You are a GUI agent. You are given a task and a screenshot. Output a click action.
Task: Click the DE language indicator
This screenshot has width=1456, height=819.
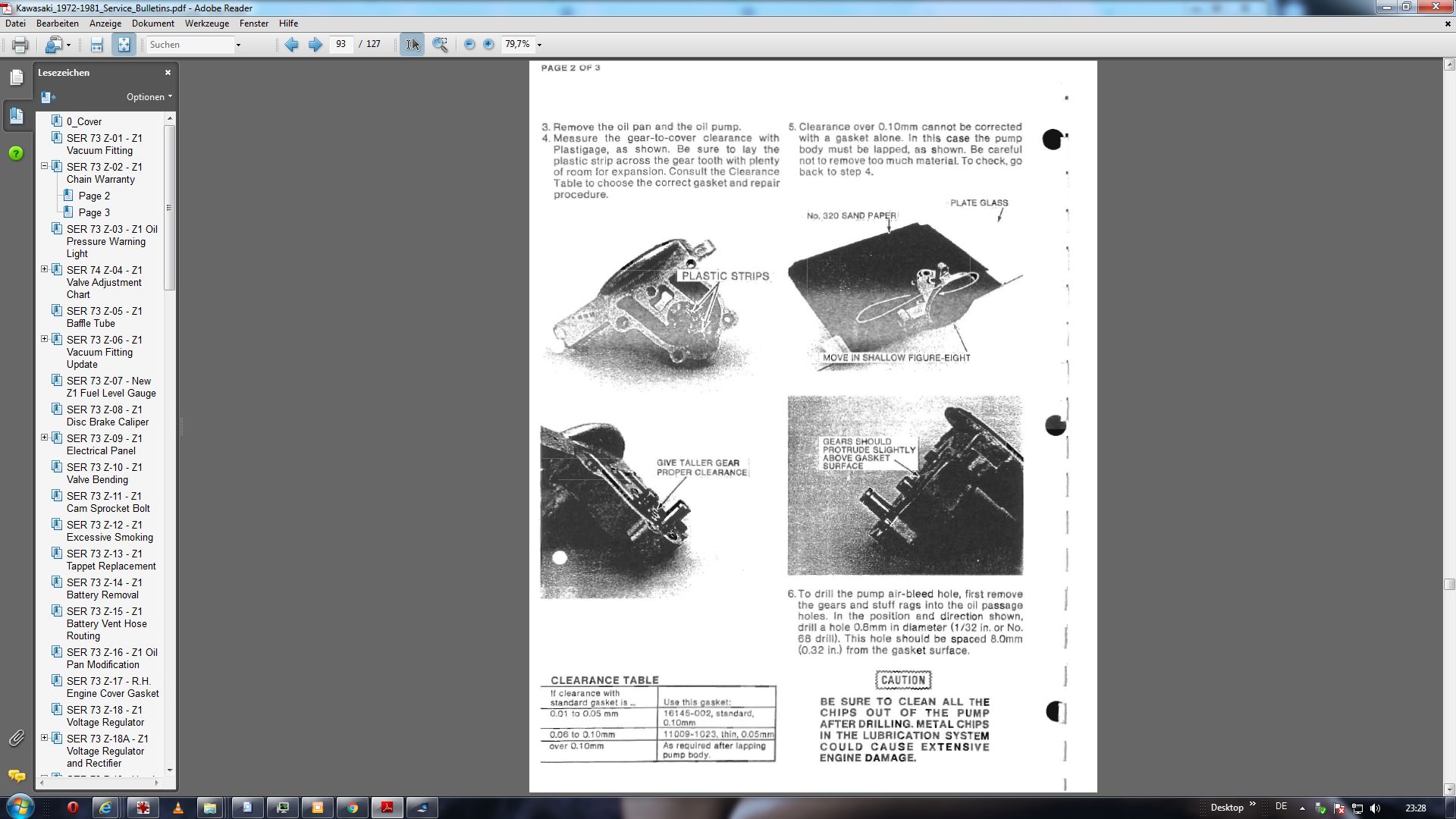point(1281,807)
